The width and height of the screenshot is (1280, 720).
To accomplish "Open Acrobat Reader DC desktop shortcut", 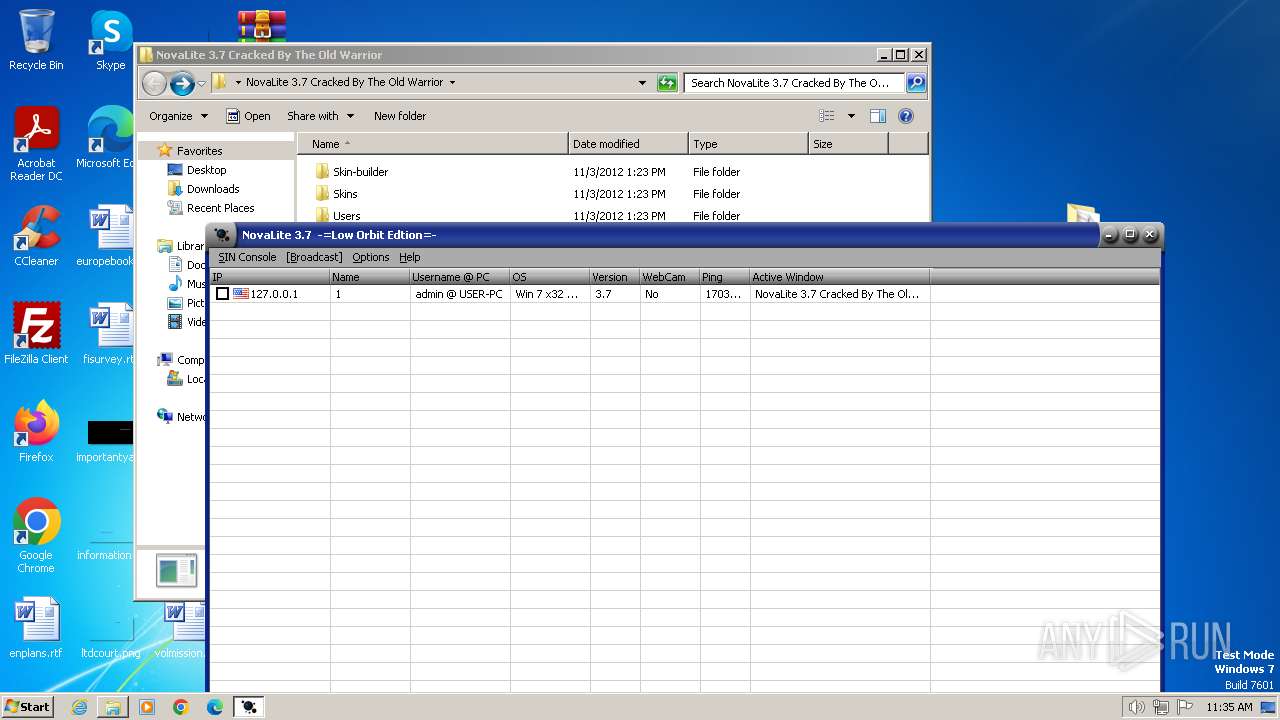I will coord(36,144).
